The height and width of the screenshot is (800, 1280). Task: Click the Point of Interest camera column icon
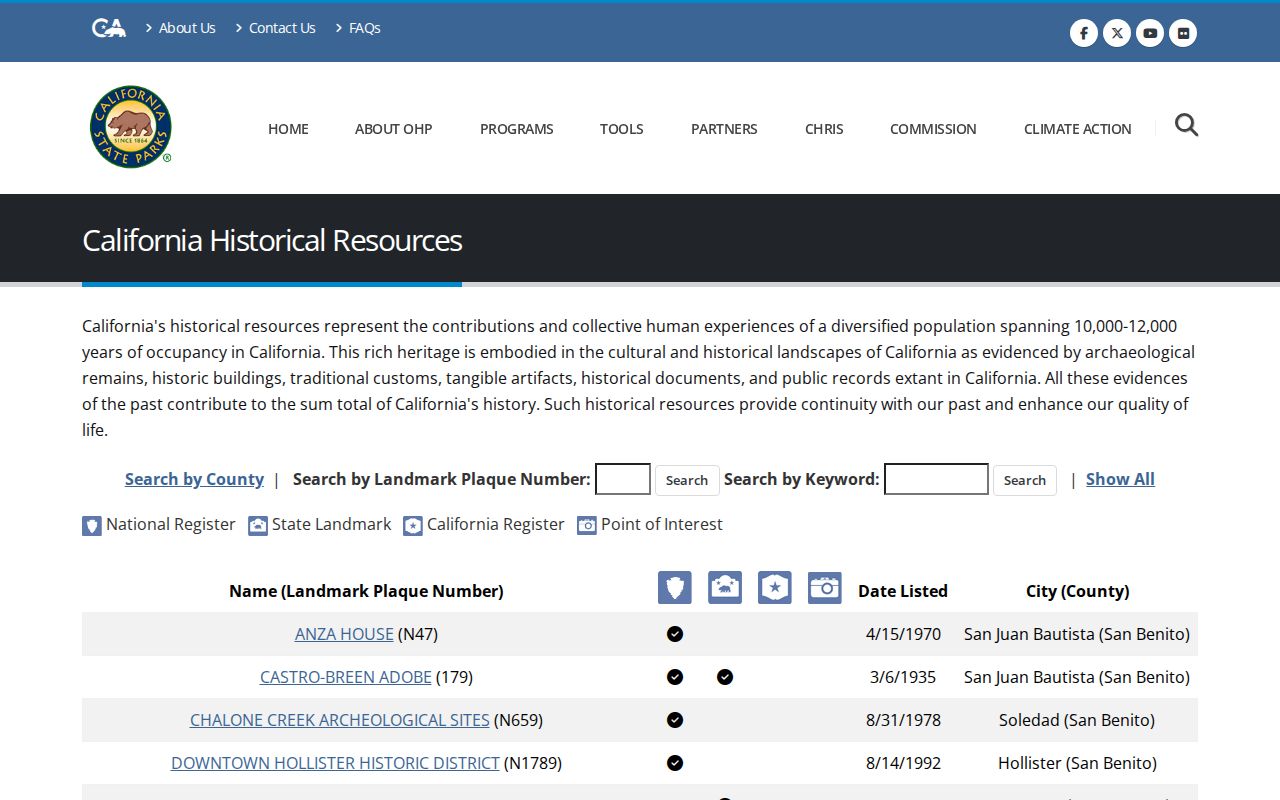pos(825,588)
